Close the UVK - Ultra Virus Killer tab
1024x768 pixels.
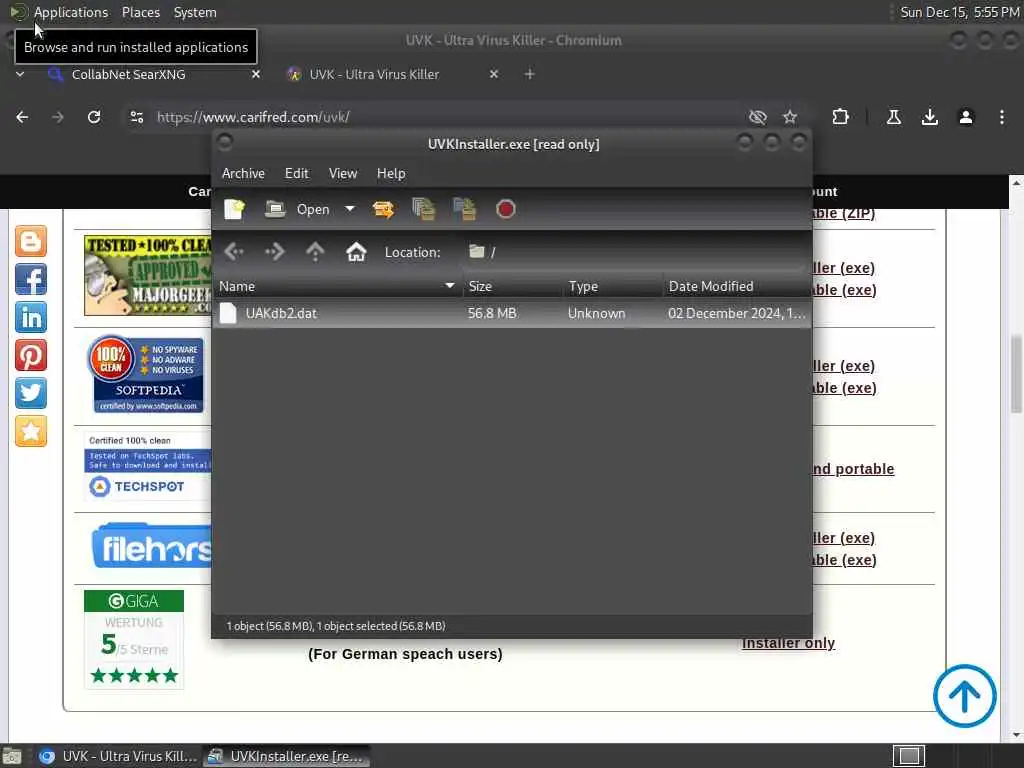(x=494, y=74)
